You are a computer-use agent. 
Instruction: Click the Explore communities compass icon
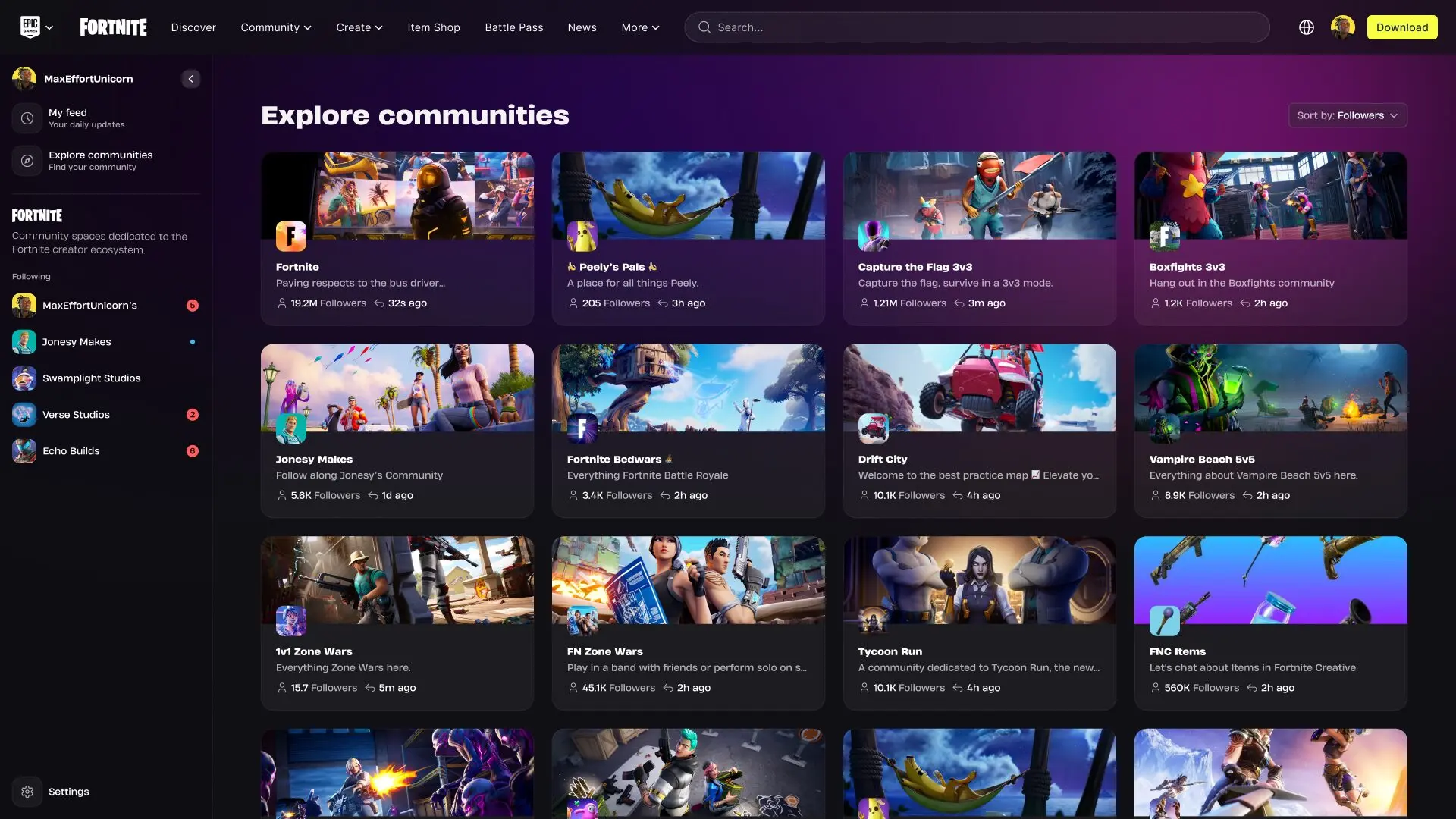pos(27,161)
